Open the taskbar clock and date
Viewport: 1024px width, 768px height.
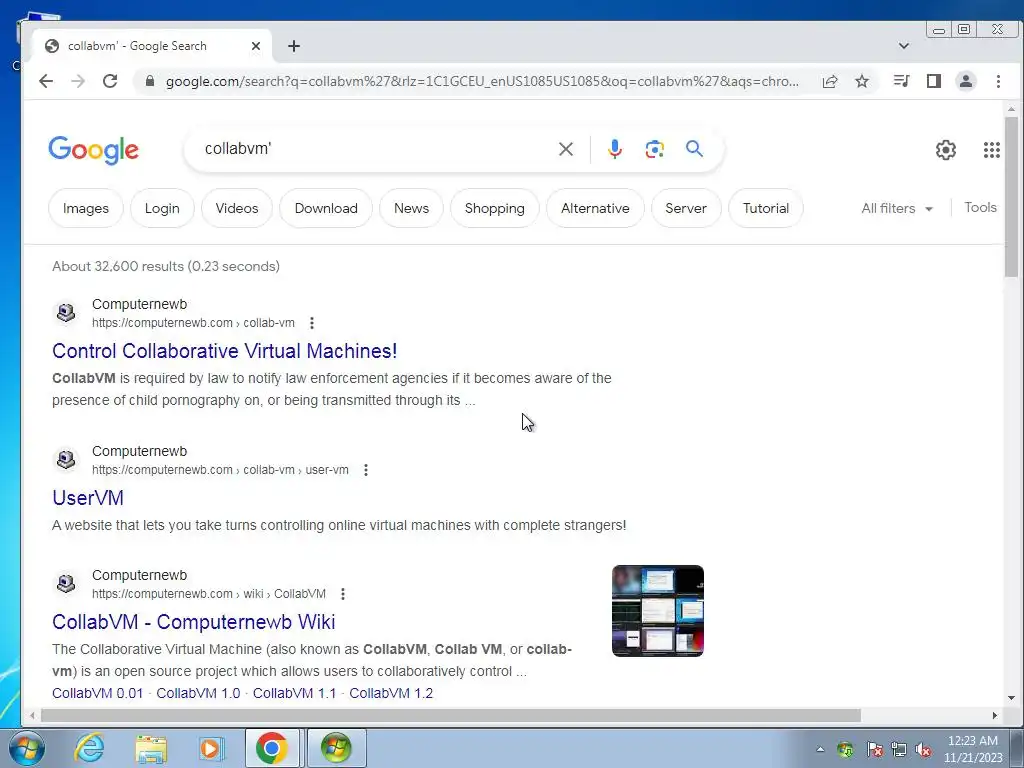973,749
